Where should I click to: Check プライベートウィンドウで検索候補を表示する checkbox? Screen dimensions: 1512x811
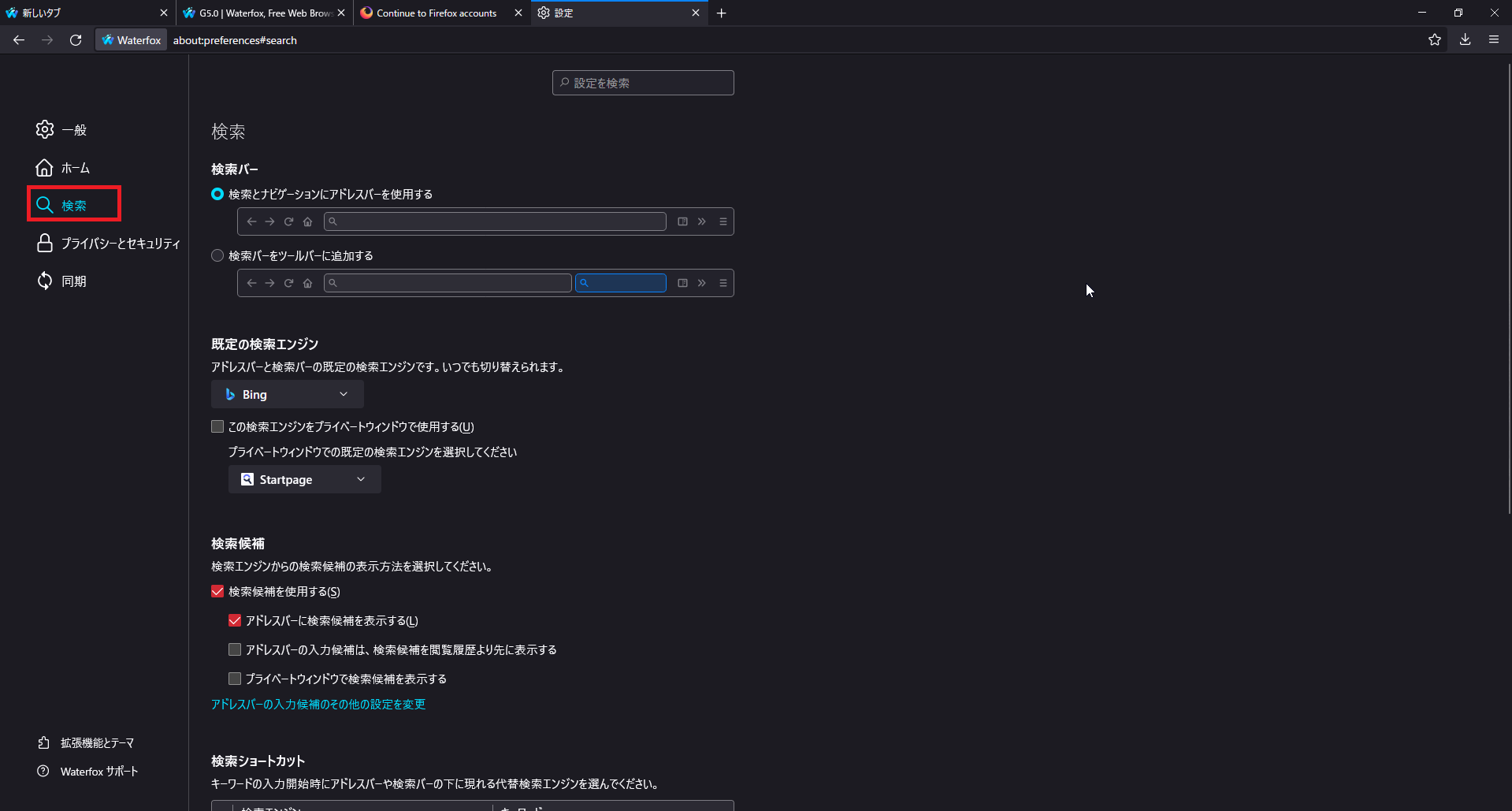pos(235,679)
